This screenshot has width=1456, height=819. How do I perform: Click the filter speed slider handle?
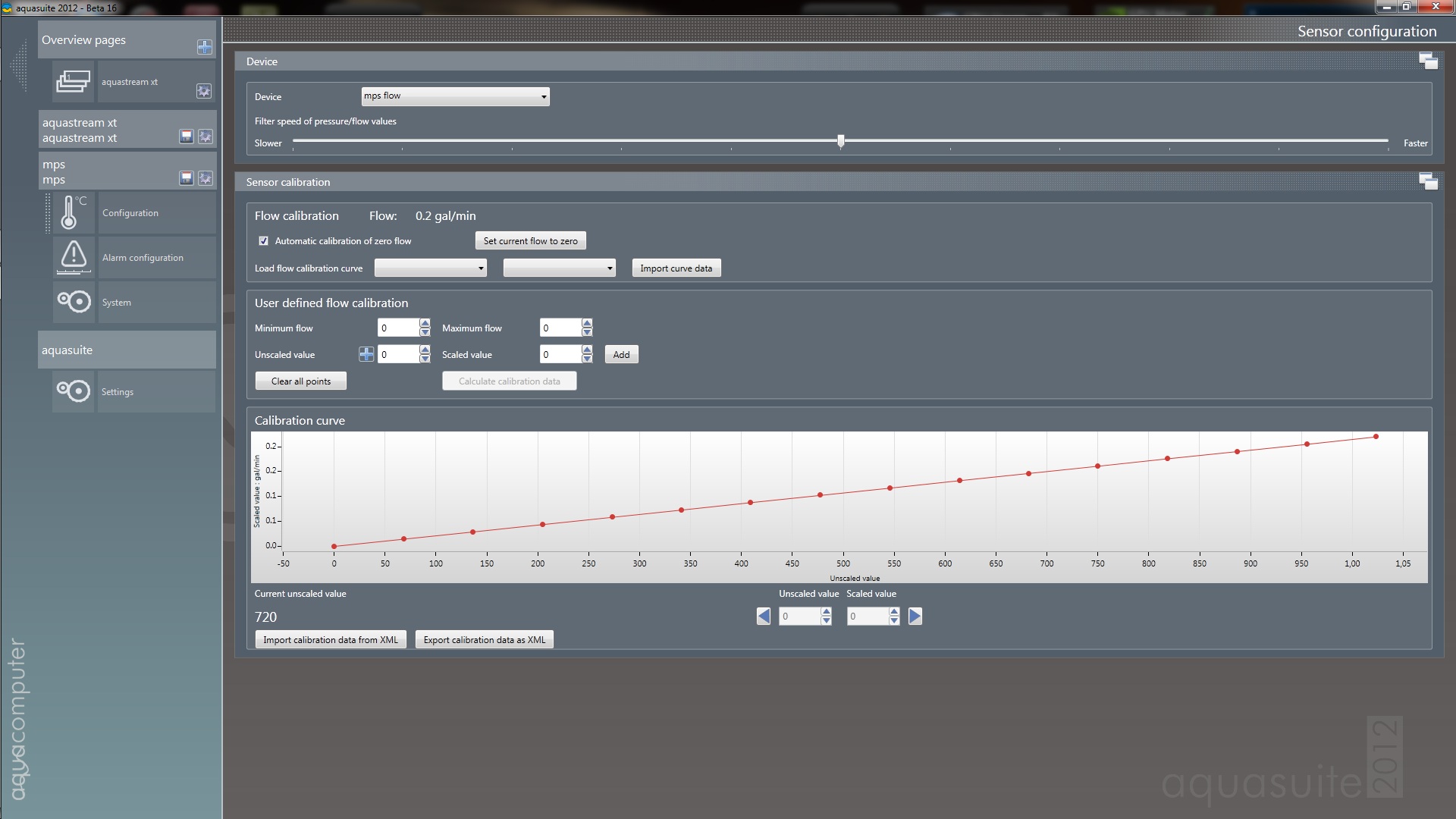tap(840, 141)
